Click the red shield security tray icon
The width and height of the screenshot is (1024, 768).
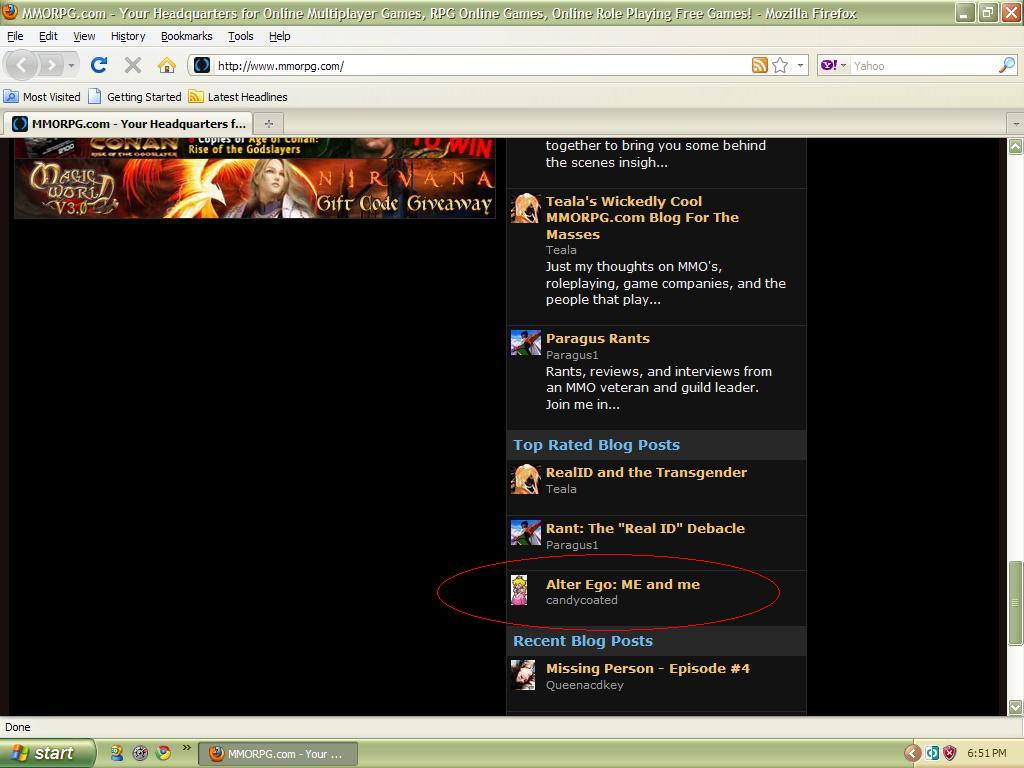pyautogui.click(x=950, y=753)
